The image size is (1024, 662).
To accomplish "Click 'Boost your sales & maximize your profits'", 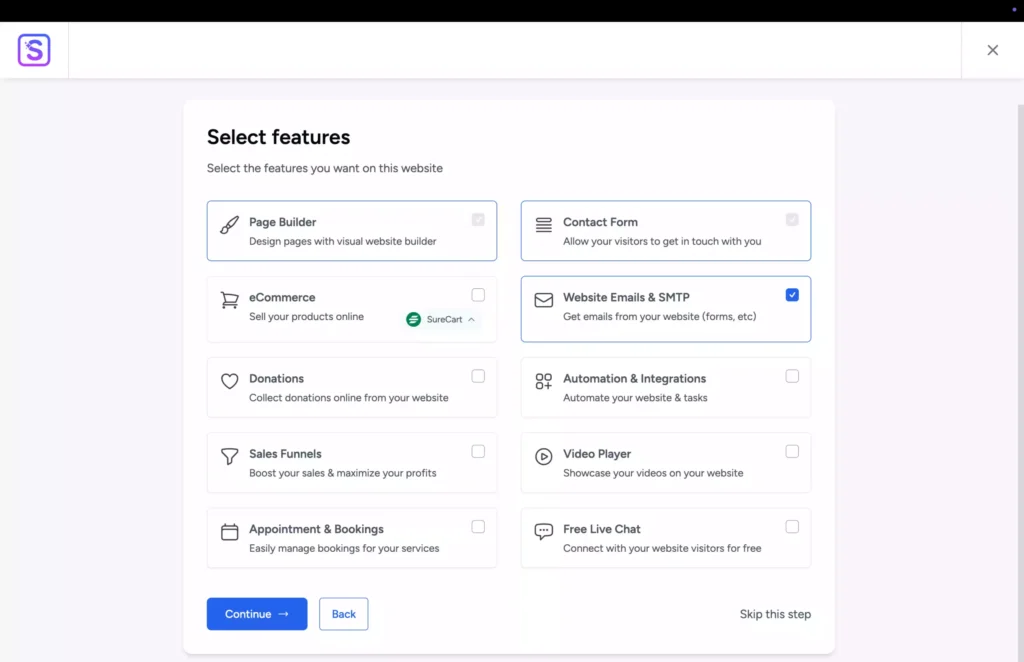I will pyautogui.click(x=342, y=473).
